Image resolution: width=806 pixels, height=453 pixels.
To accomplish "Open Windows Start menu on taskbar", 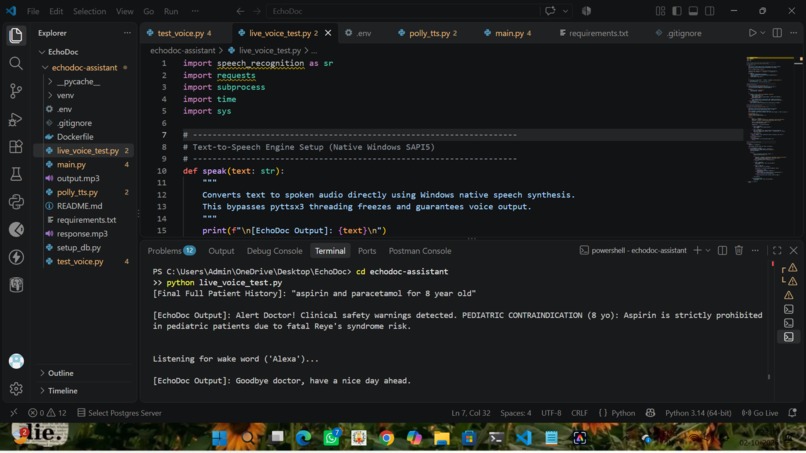I will 219,438.
